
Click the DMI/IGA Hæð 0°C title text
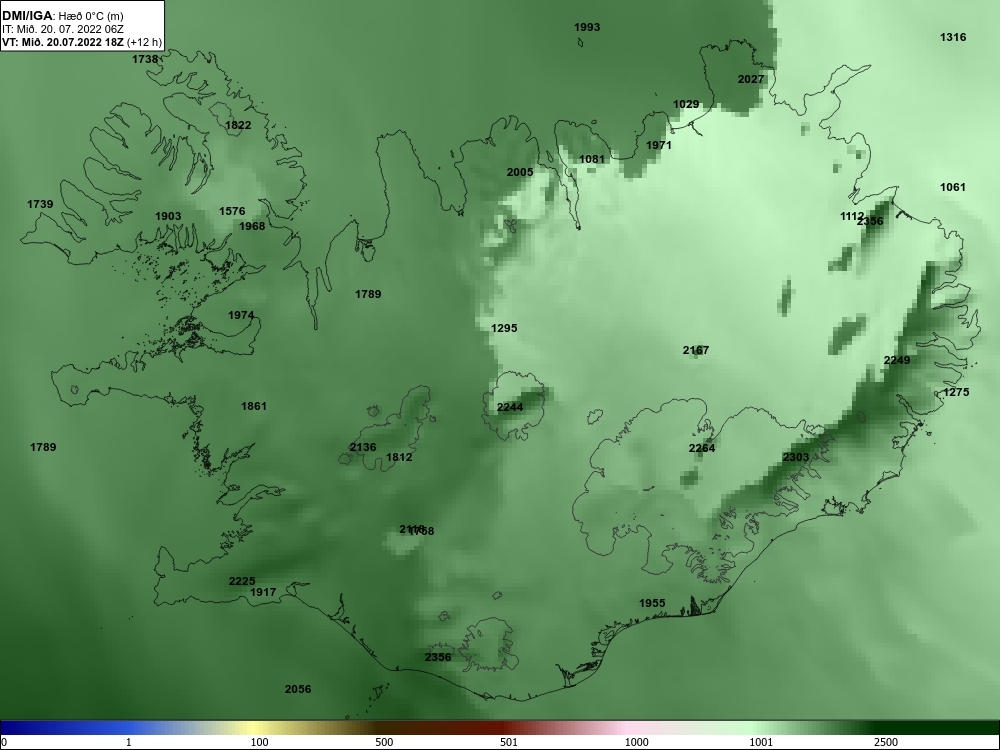point(62,15)
